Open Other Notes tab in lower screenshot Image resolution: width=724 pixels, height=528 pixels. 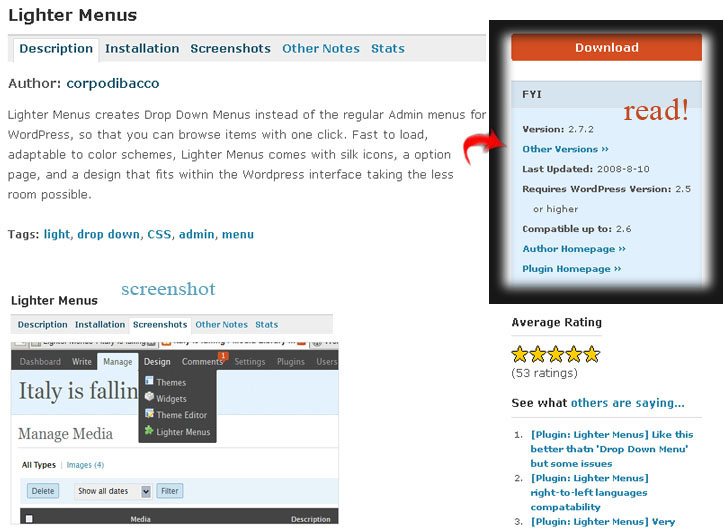(x=222, y=325)
